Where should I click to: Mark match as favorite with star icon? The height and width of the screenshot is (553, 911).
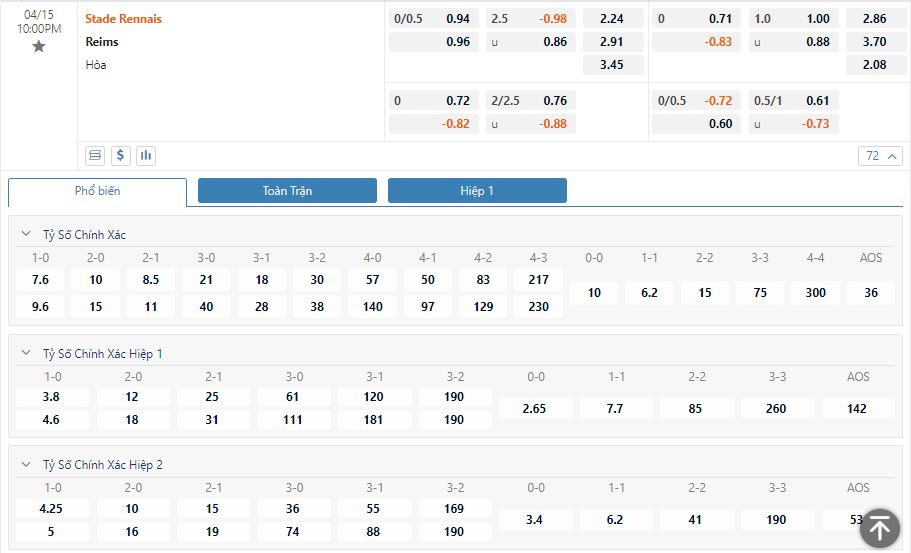click(39, 46)
